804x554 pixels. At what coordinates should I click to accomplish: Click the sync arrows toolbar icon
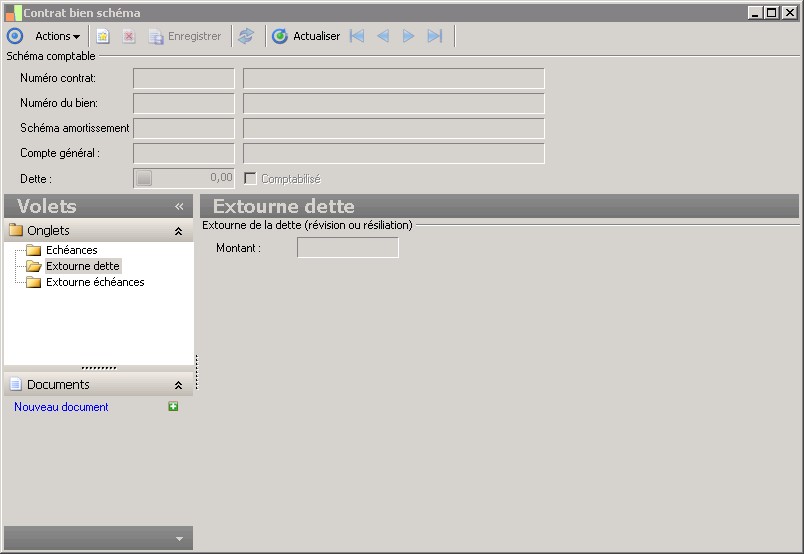(x=246, y=36)
